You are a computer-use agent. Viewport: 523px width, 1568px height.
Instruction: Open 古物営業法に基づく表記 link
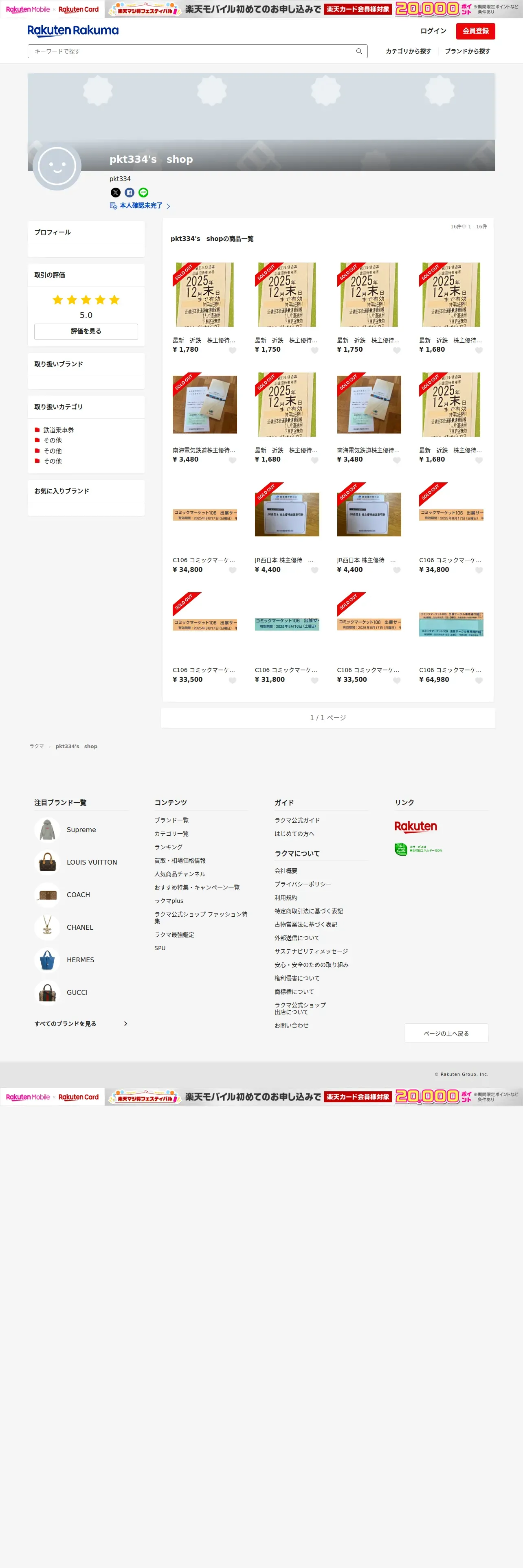305,924
